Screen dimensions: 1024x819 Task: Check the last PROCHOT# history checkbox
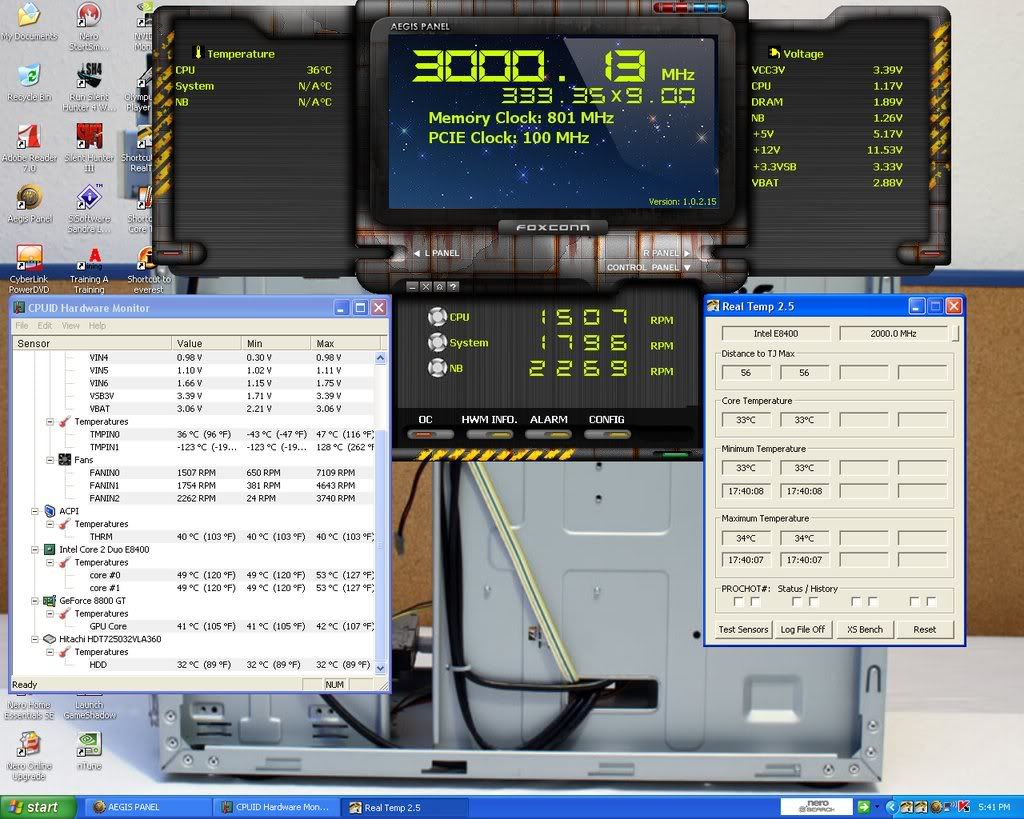[x=931, y=602]
